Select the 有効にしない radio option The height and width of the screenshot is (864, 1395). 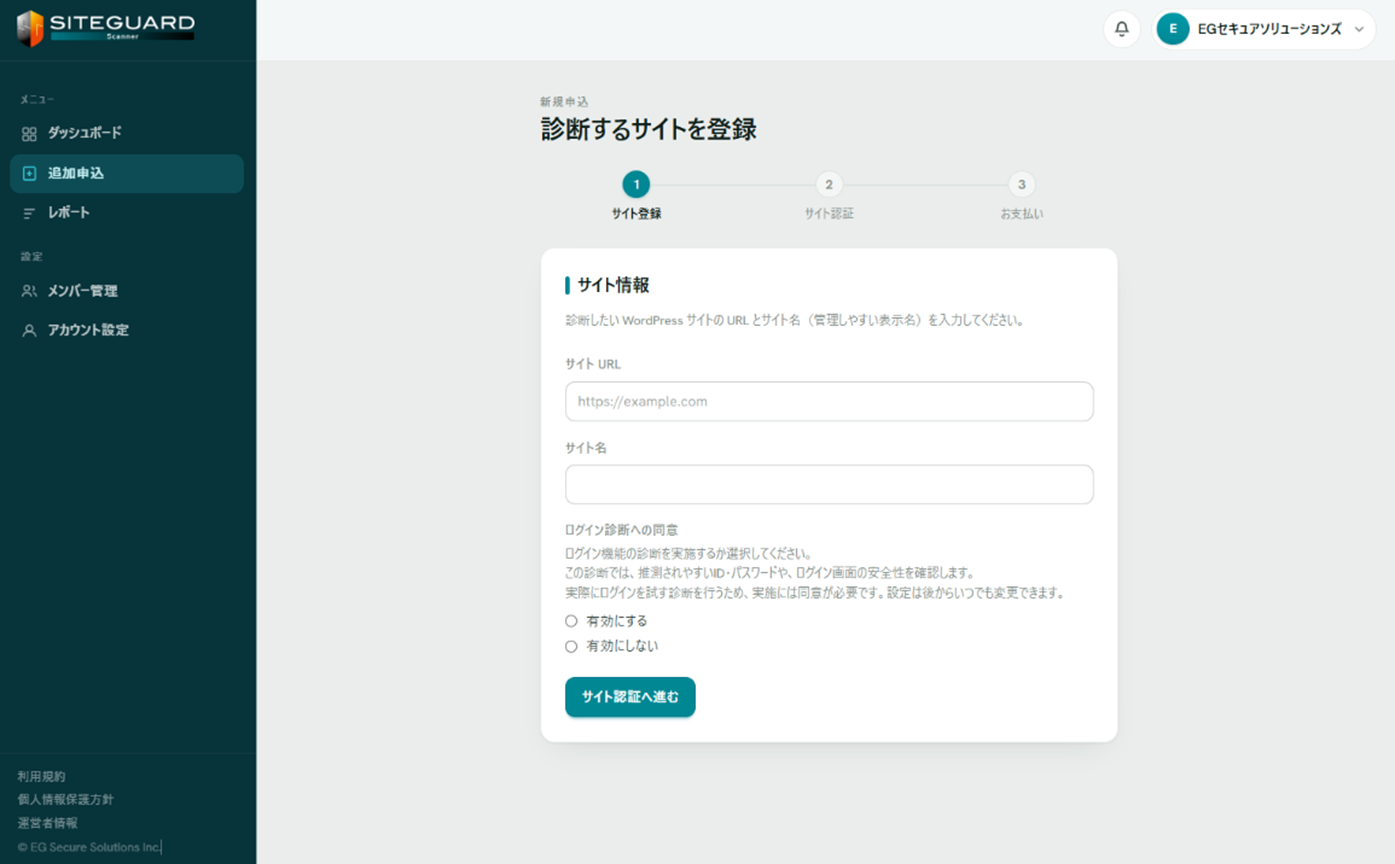(571, 646)
